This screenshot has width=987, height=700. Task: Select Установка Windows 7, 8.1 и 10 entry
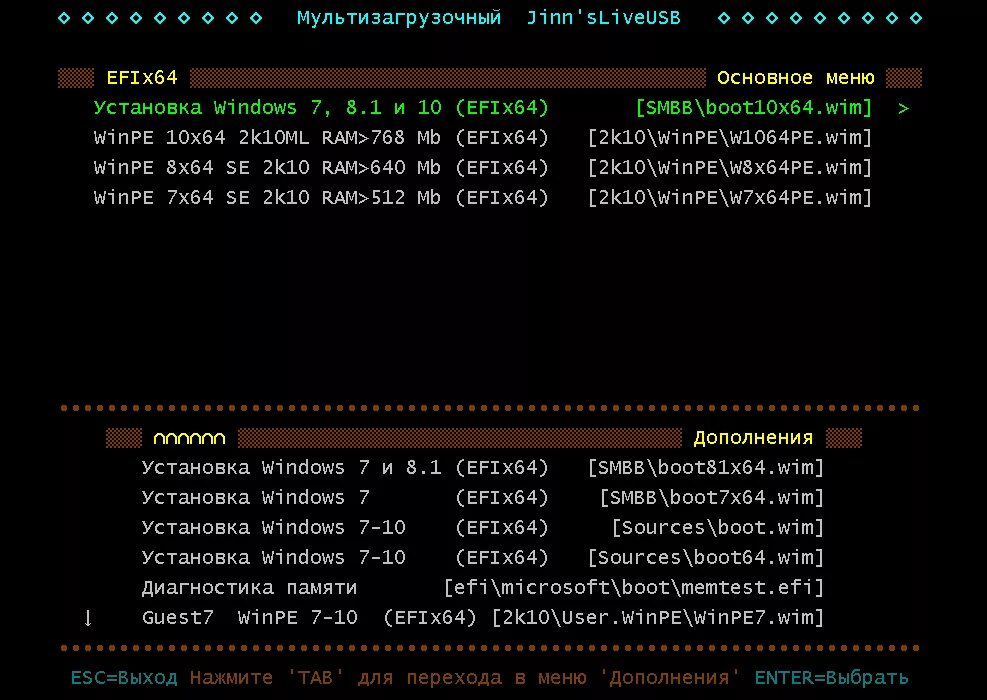click(x=483, y=108)
